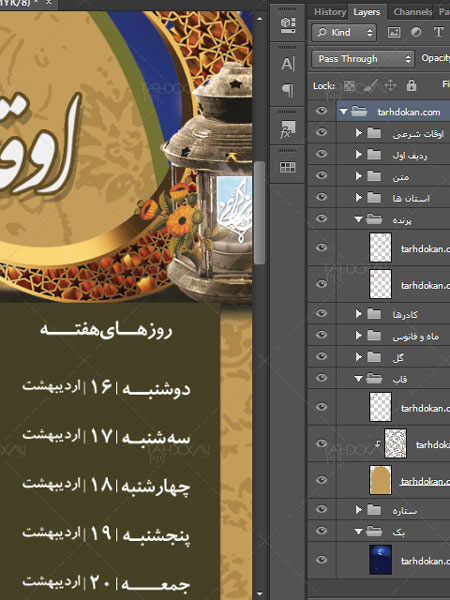This screenshot has width=450, height=600.
Task: Collapse the پرنده group
Action: click(358, 219)
